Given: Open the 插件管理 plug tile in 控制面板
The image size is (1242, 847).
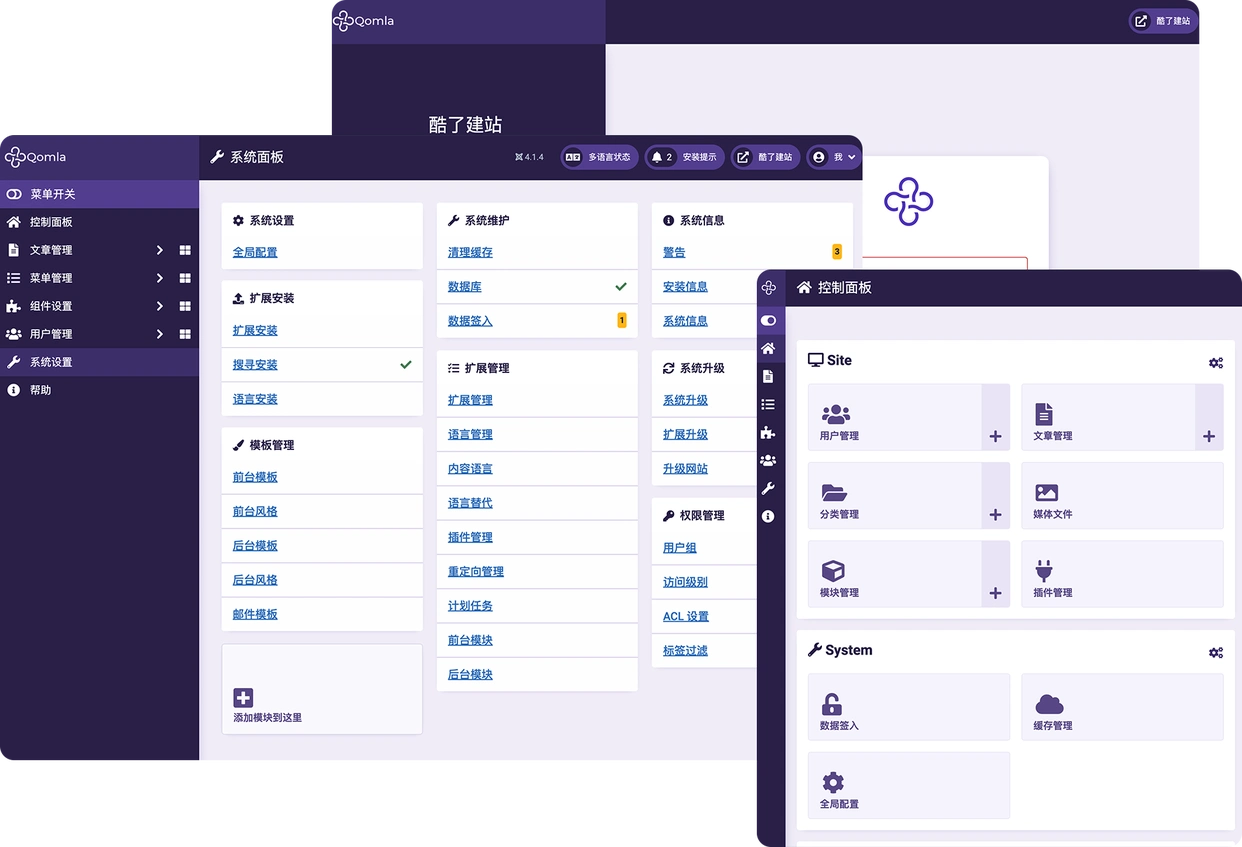Looking at the screenshot, I should pos(1122,574).
